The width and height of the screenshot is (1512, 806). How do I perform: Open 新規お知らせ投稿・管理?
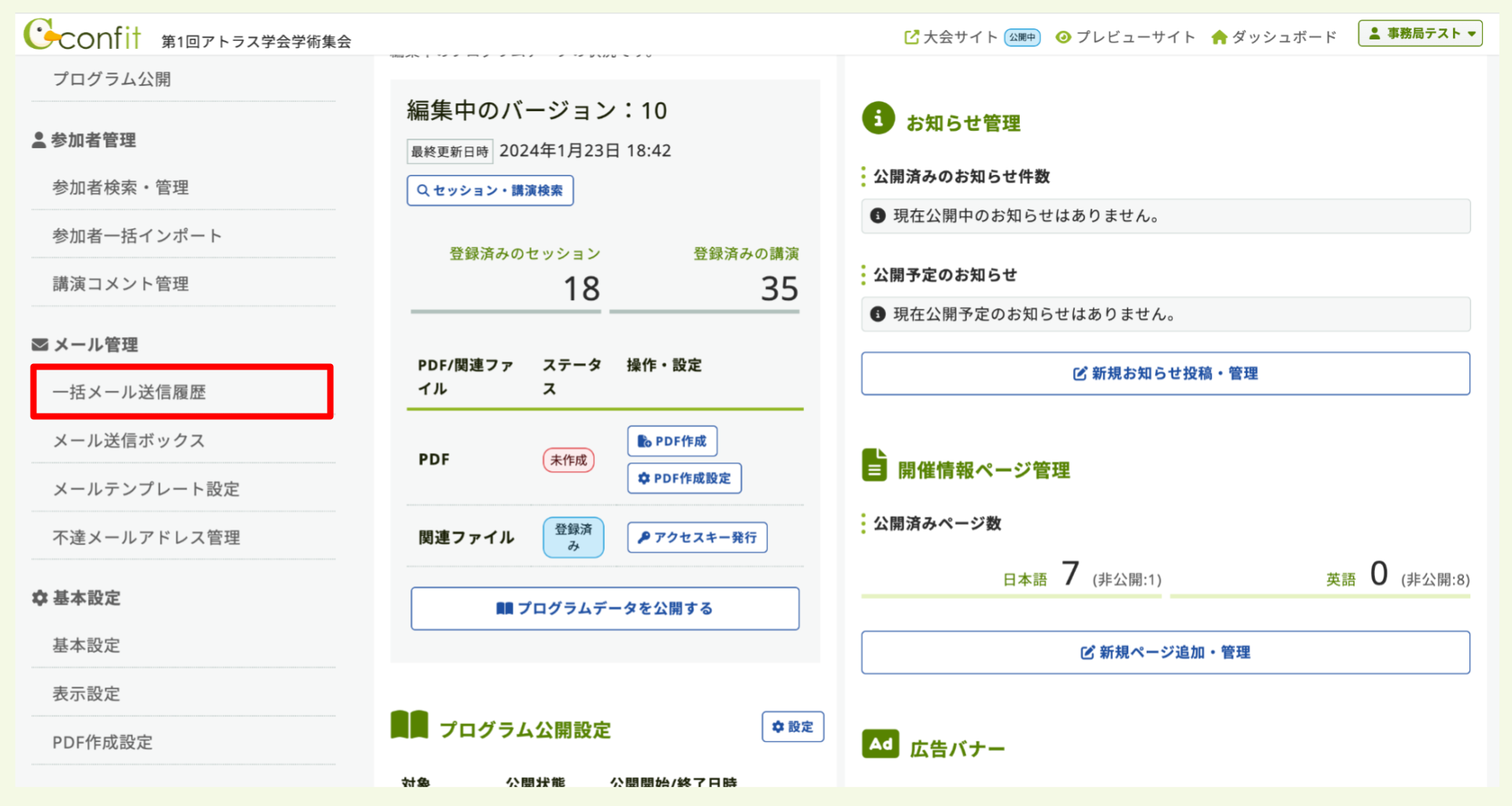click(1165, 373)
